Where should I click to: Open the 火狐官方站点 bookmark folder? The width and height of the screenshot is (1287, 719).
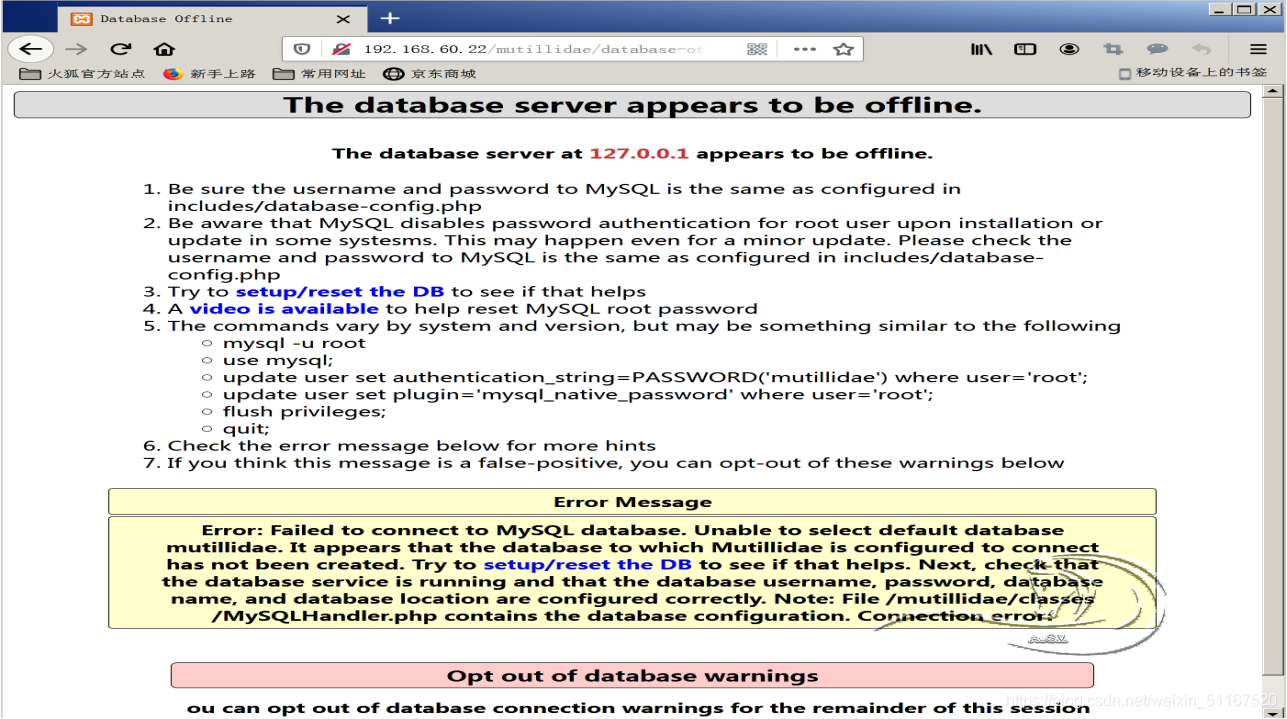(x=82, y=74)
